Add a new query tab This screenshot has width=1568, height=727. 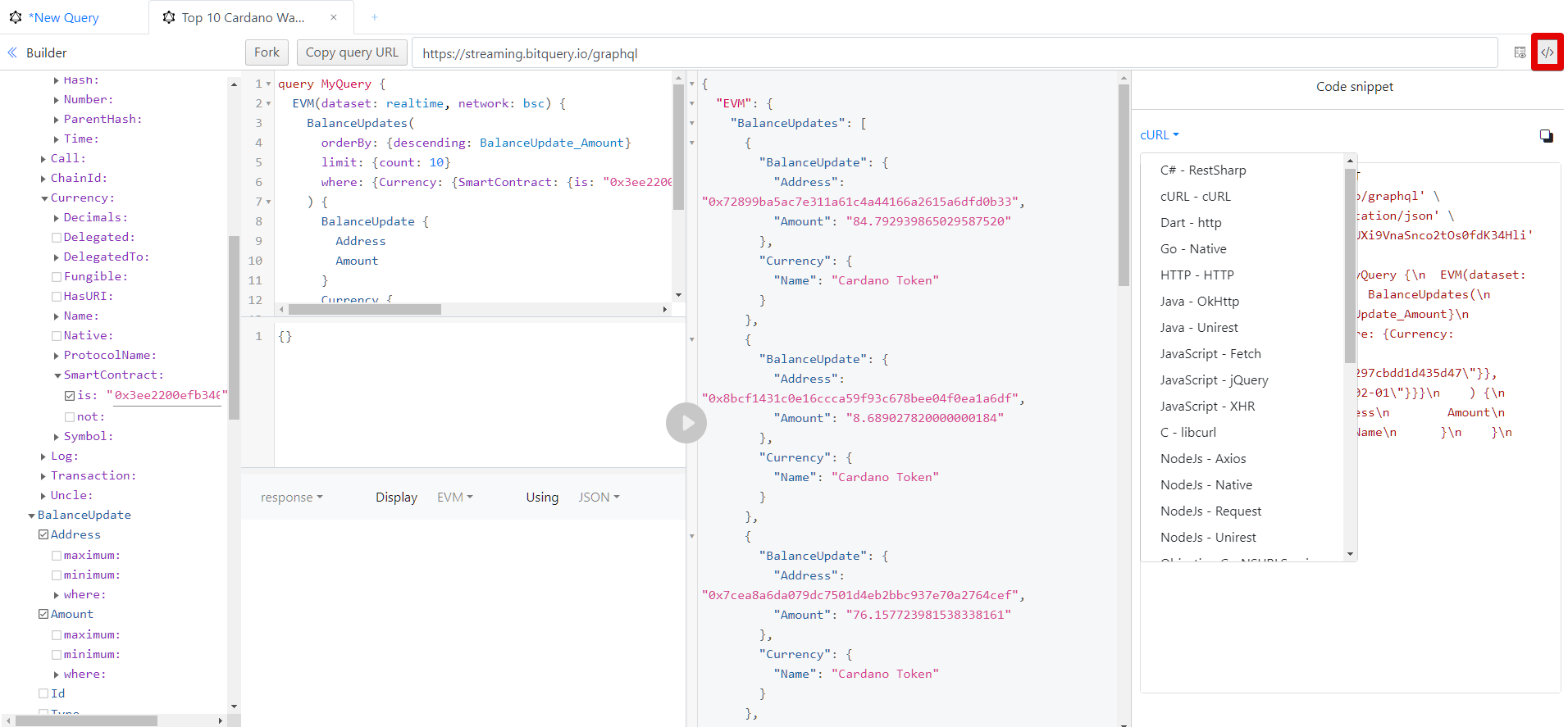(375, 17)
